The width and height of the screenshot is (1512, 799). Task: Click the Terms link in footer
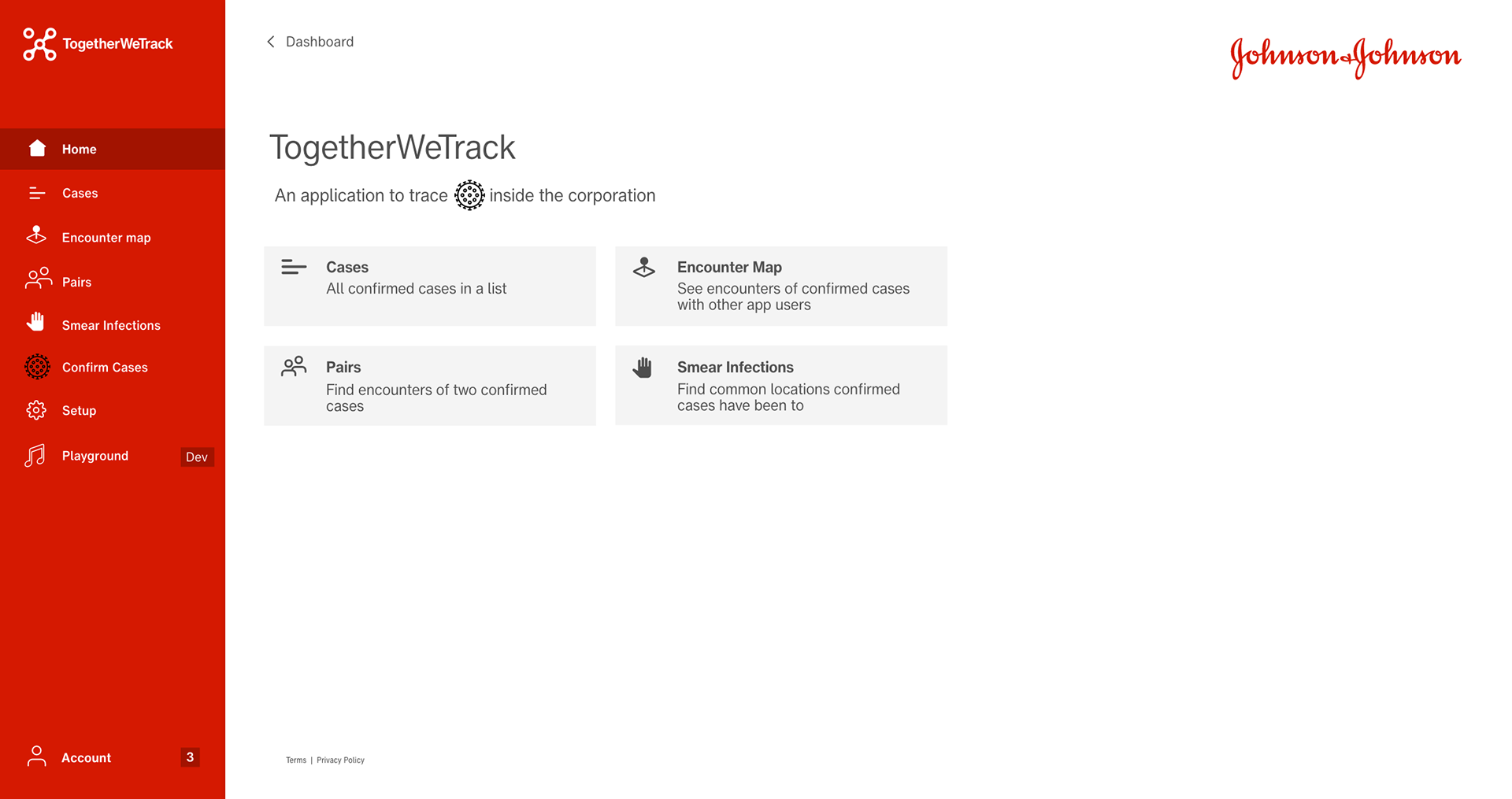click(x=296, y=760)
